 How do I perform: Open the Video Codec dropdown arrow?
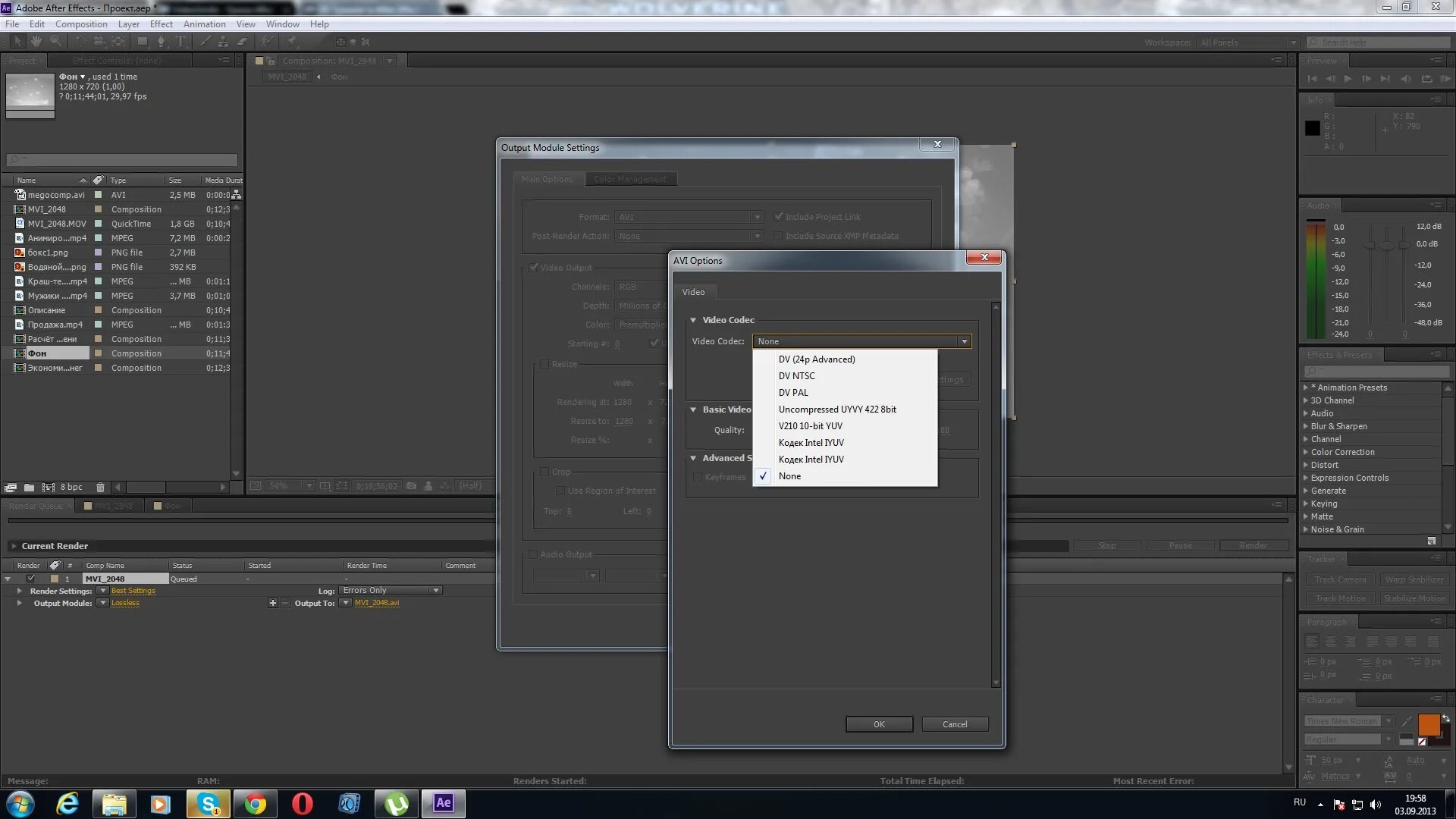[x=964, y=341]
